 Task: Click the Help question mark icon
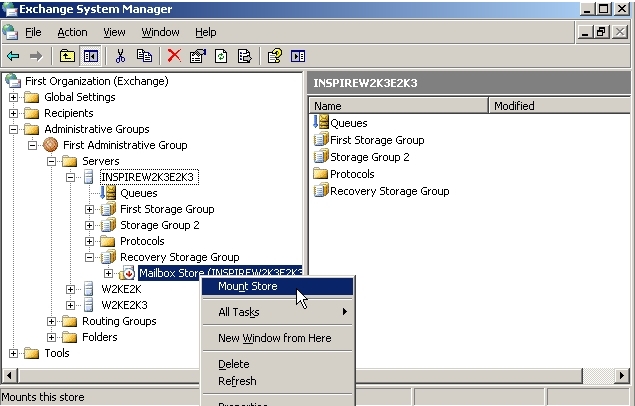275,56
